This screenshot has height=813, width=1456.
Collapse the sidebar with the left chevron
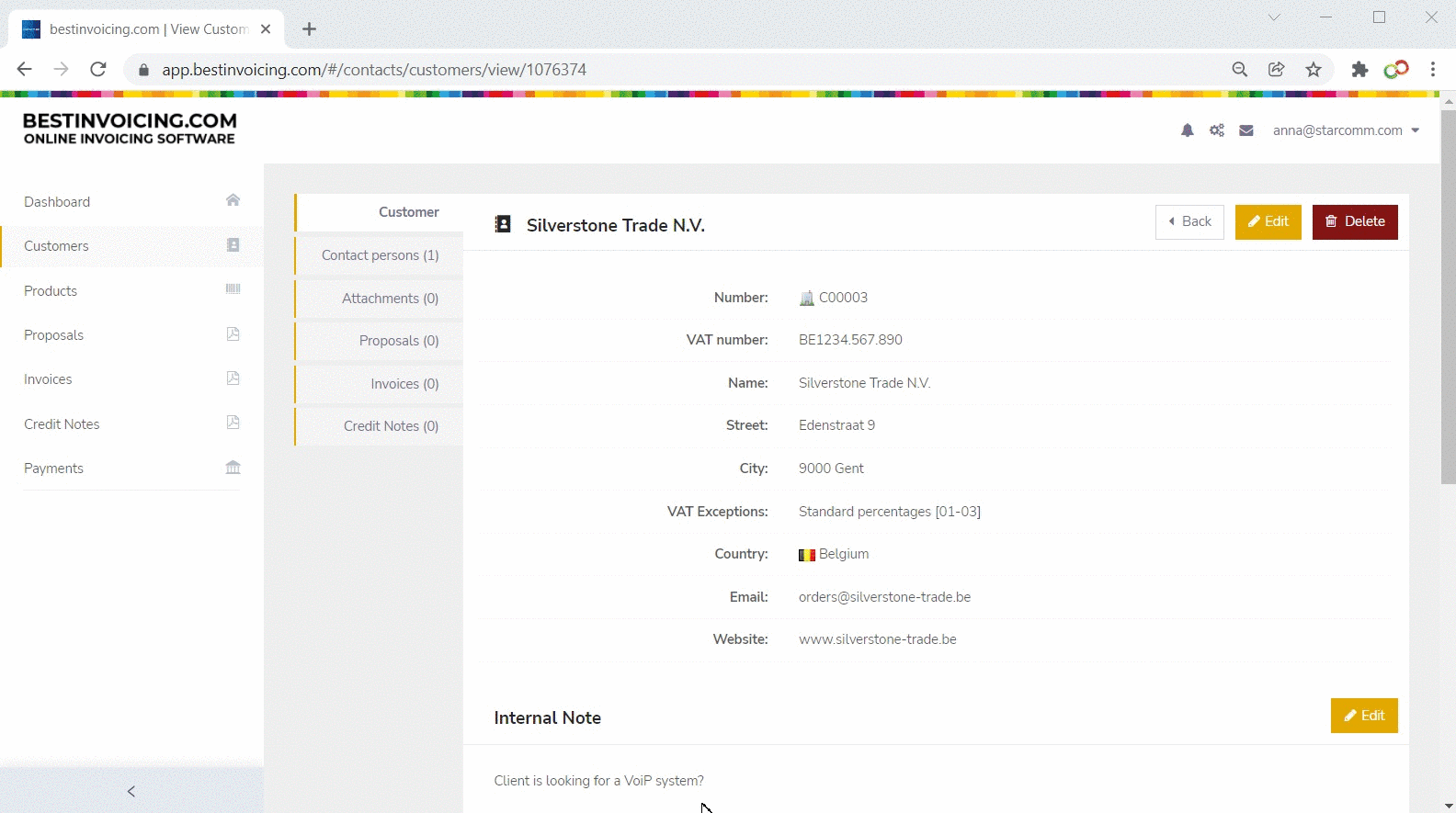pos(131,791)
